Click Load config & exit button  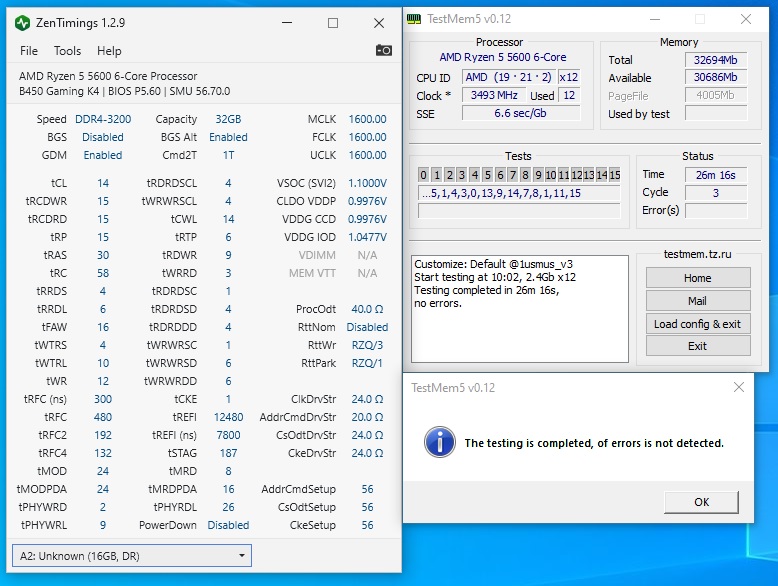[698, 324]
